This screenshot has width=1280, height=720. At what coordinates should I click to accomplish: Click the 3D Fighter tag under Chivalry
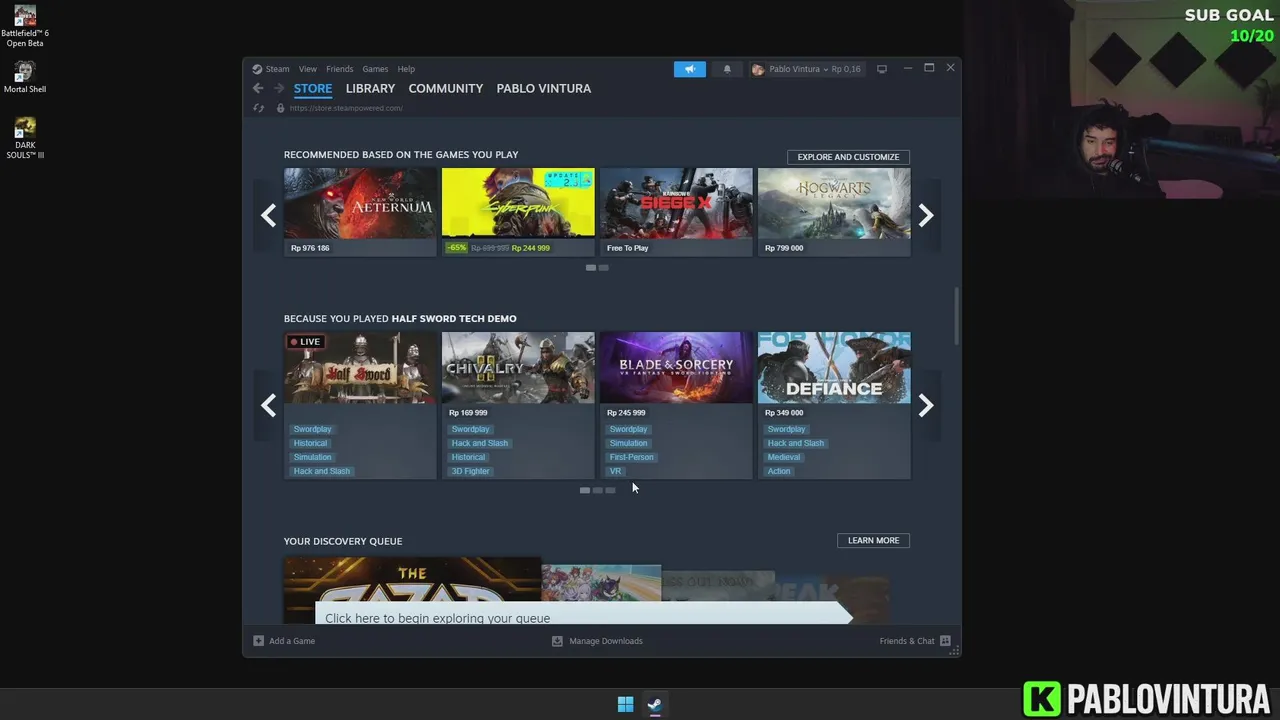tap(470, 471)
